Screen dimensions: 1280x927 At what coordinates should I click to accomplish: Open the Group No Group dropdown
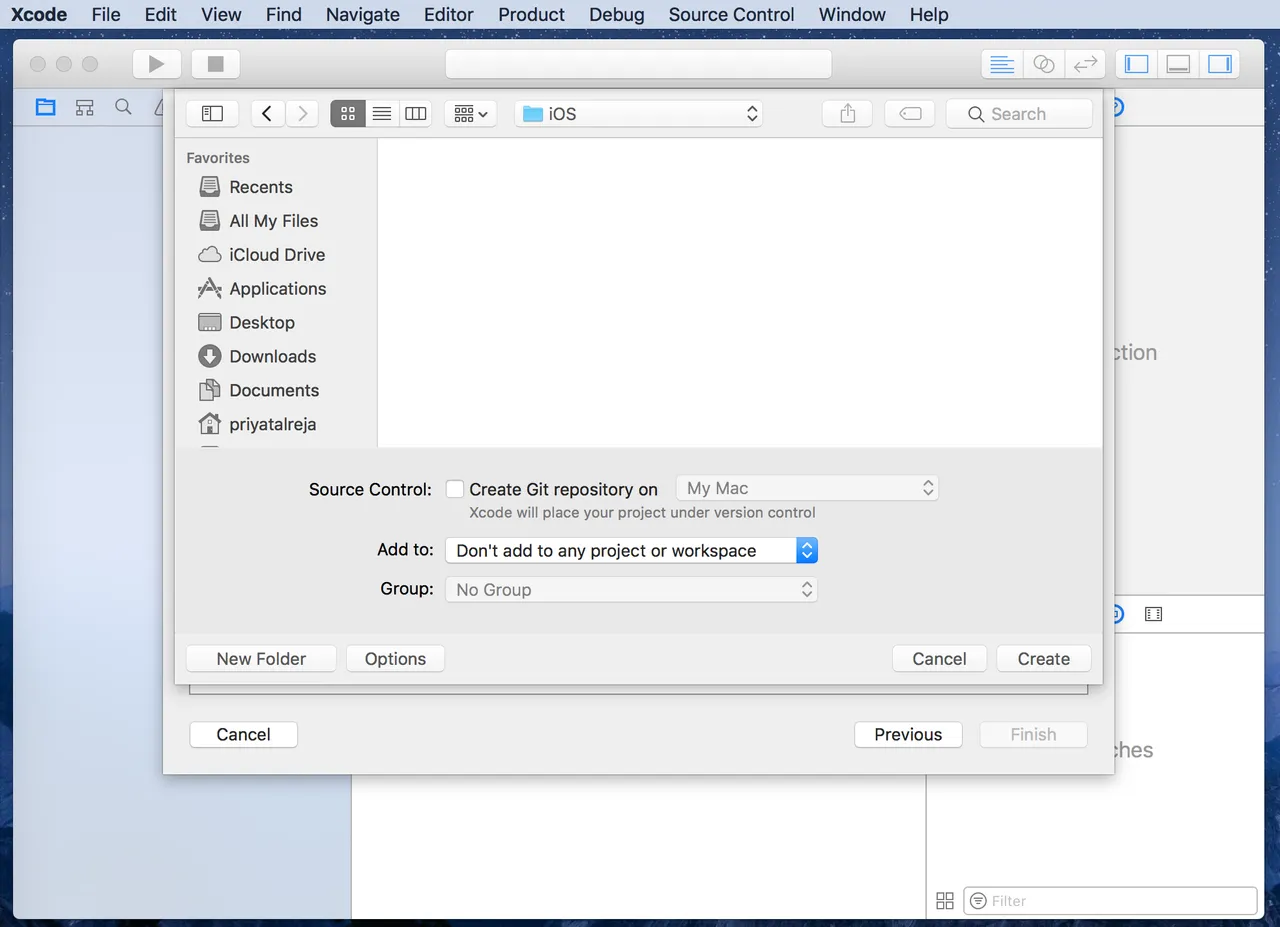[x=632, y=589]
